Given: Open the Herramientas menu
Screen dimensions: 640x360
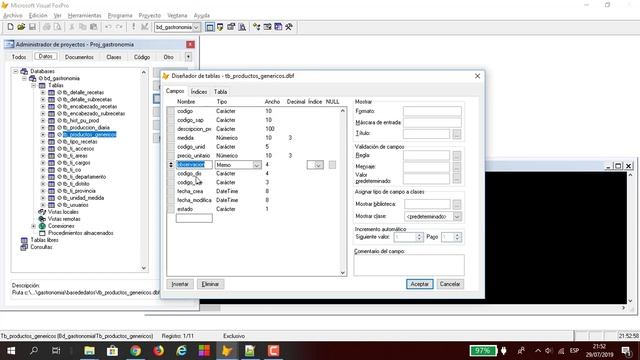Looking at the screenshot, I should pos(84,16).
